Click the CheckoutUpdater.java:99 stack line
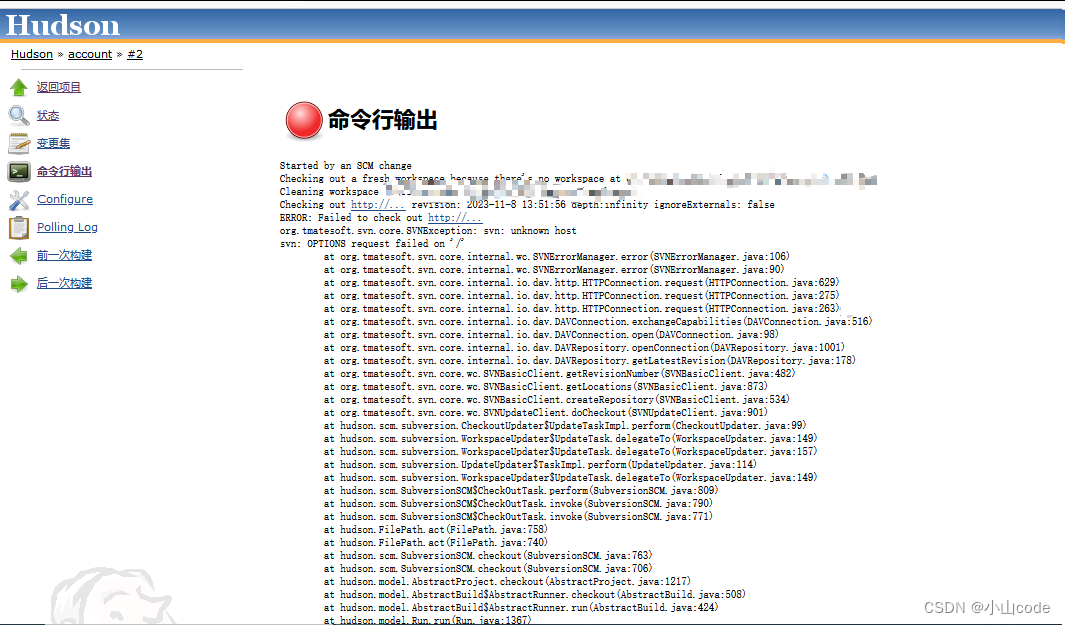The width and height of the screenshot is (1065, 625). 564,426
